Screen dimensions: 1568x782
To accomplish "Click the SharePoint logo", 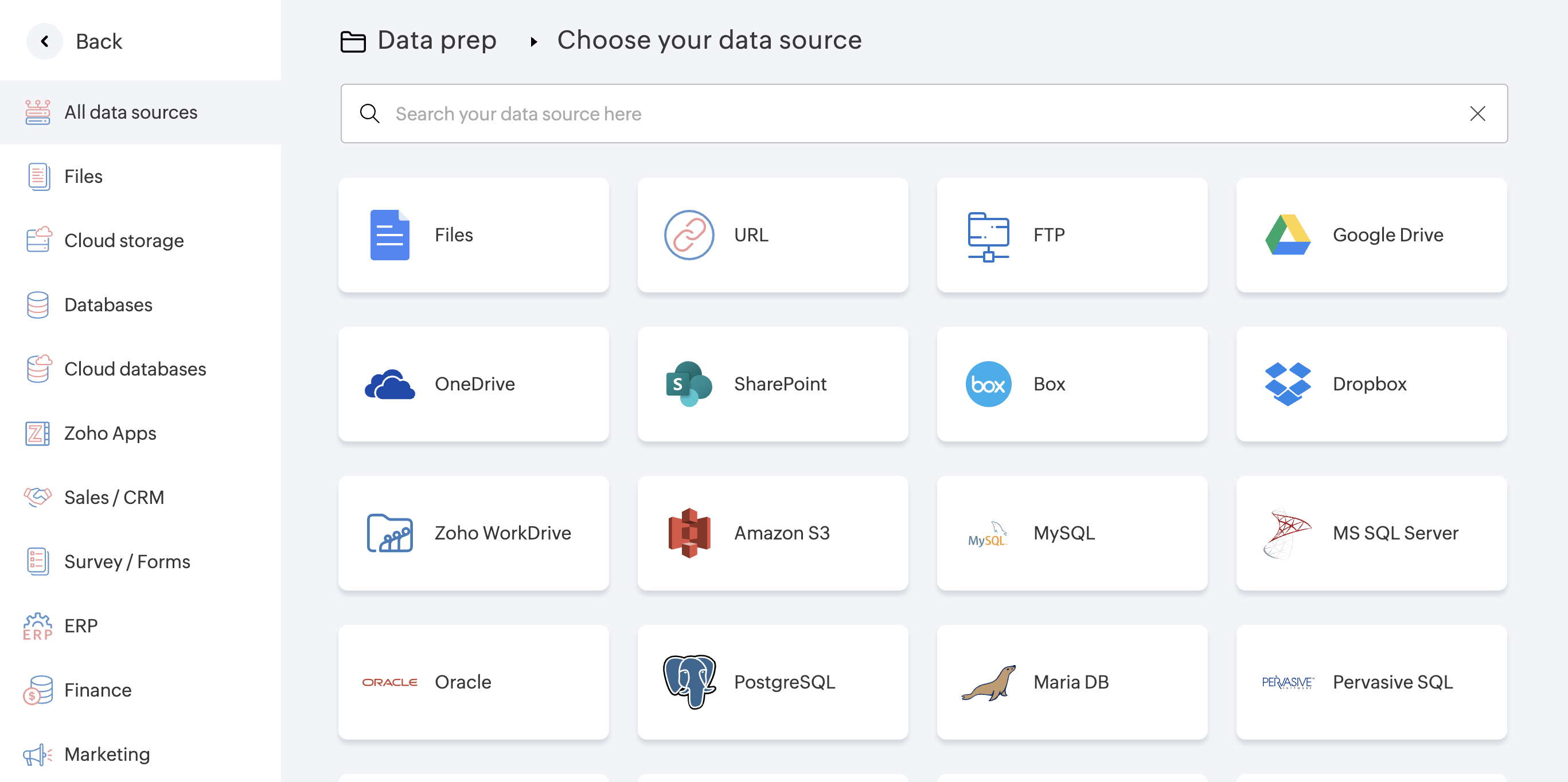I will click(x=689, y=384).
